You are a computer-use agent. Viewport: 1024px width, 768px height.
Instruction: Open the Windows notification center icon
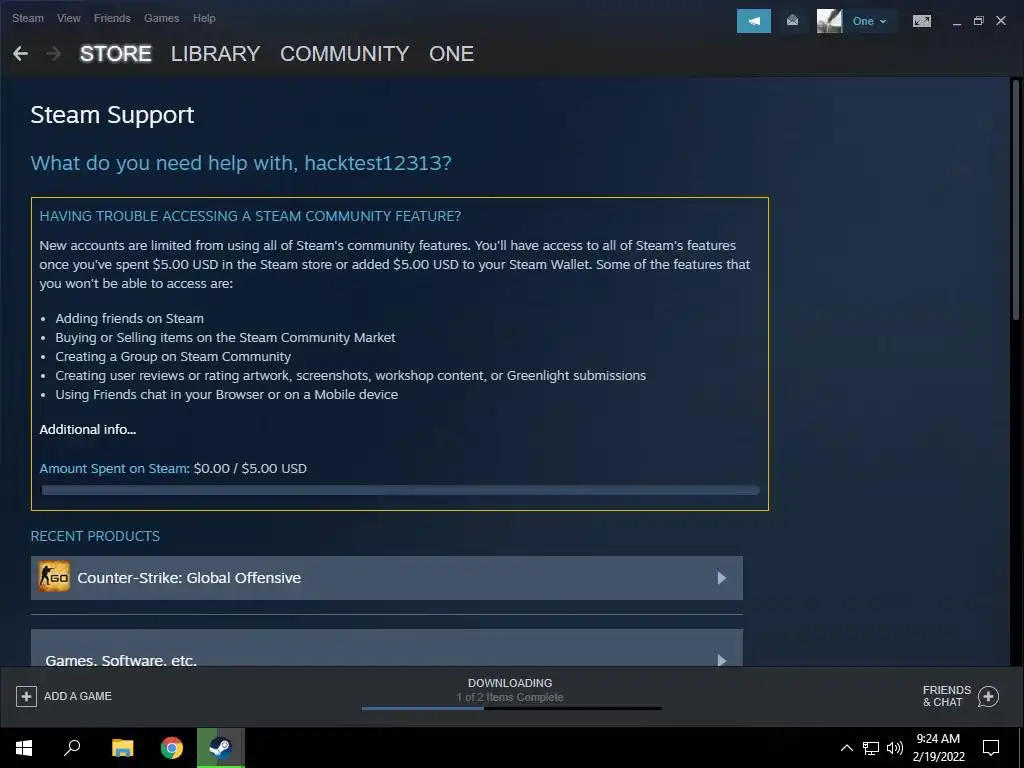(991, 748)
